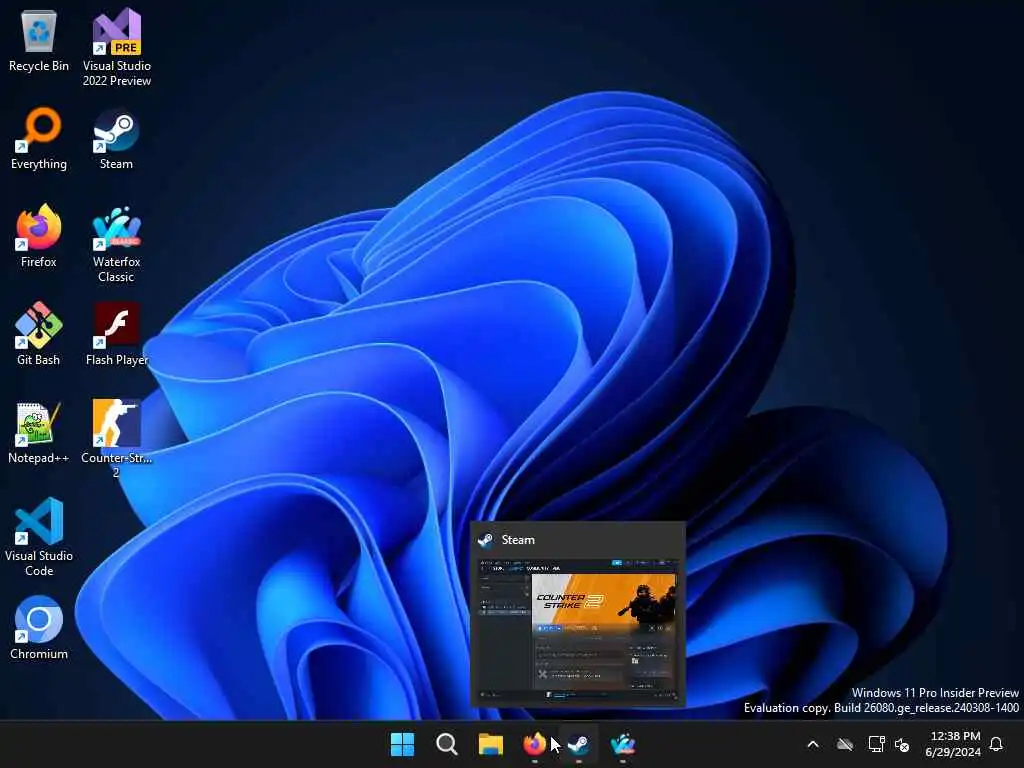Open File Explorer from the taskbar
The height and width of the screenshot is (768, 1024).
pyautogui.click(x=490, y=744)
